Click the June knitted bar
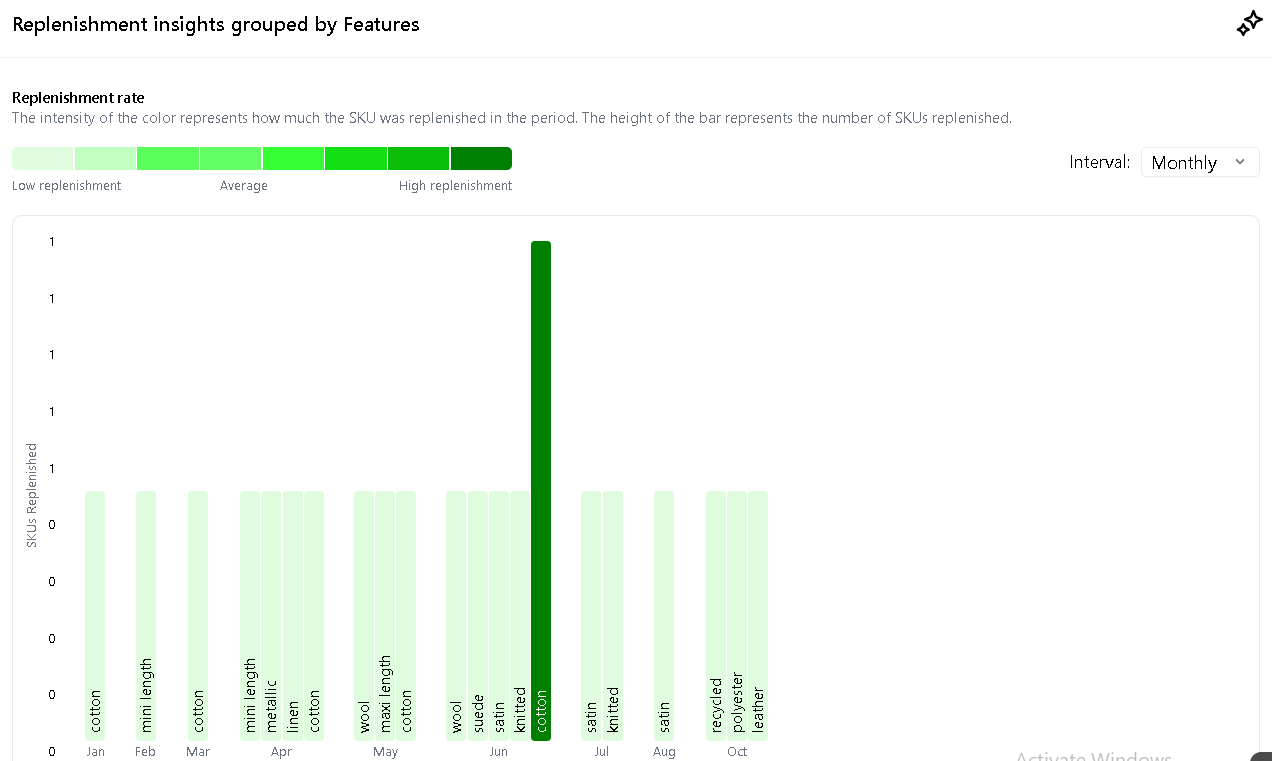 click(x=520, y=615)
